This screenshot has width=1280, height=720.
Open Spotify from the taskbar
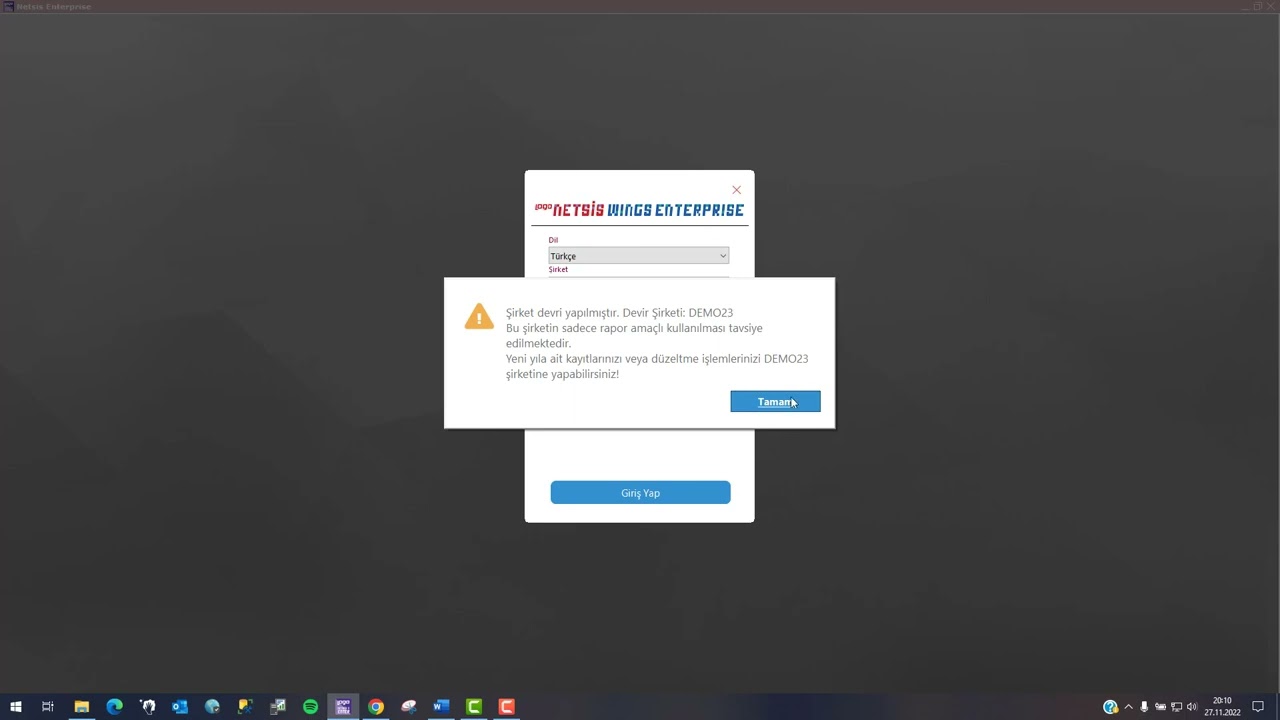(x=310, y=707)
